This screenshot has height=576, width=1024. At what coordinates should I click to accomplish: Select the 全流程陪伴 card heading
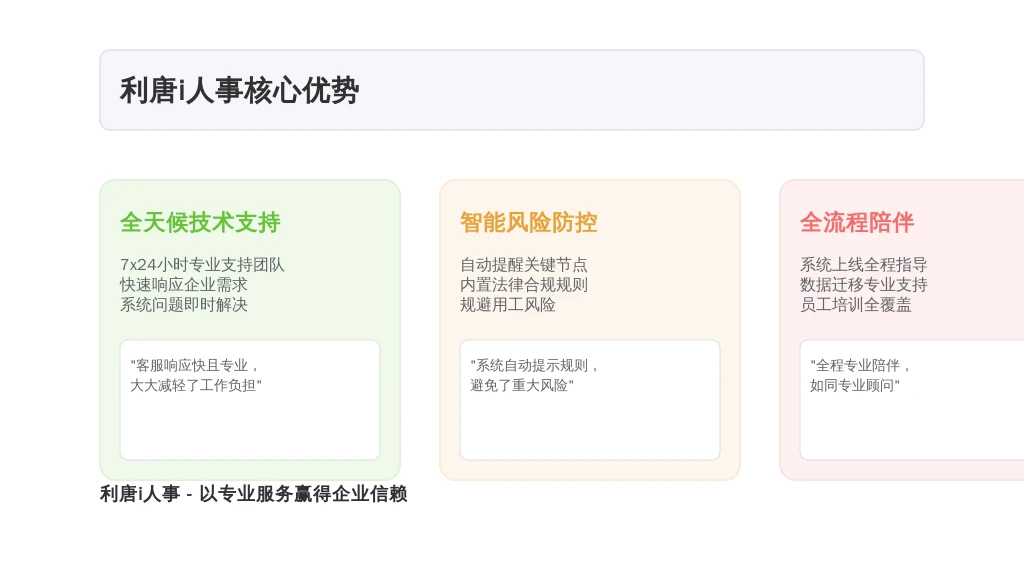[x=857, y=222]
